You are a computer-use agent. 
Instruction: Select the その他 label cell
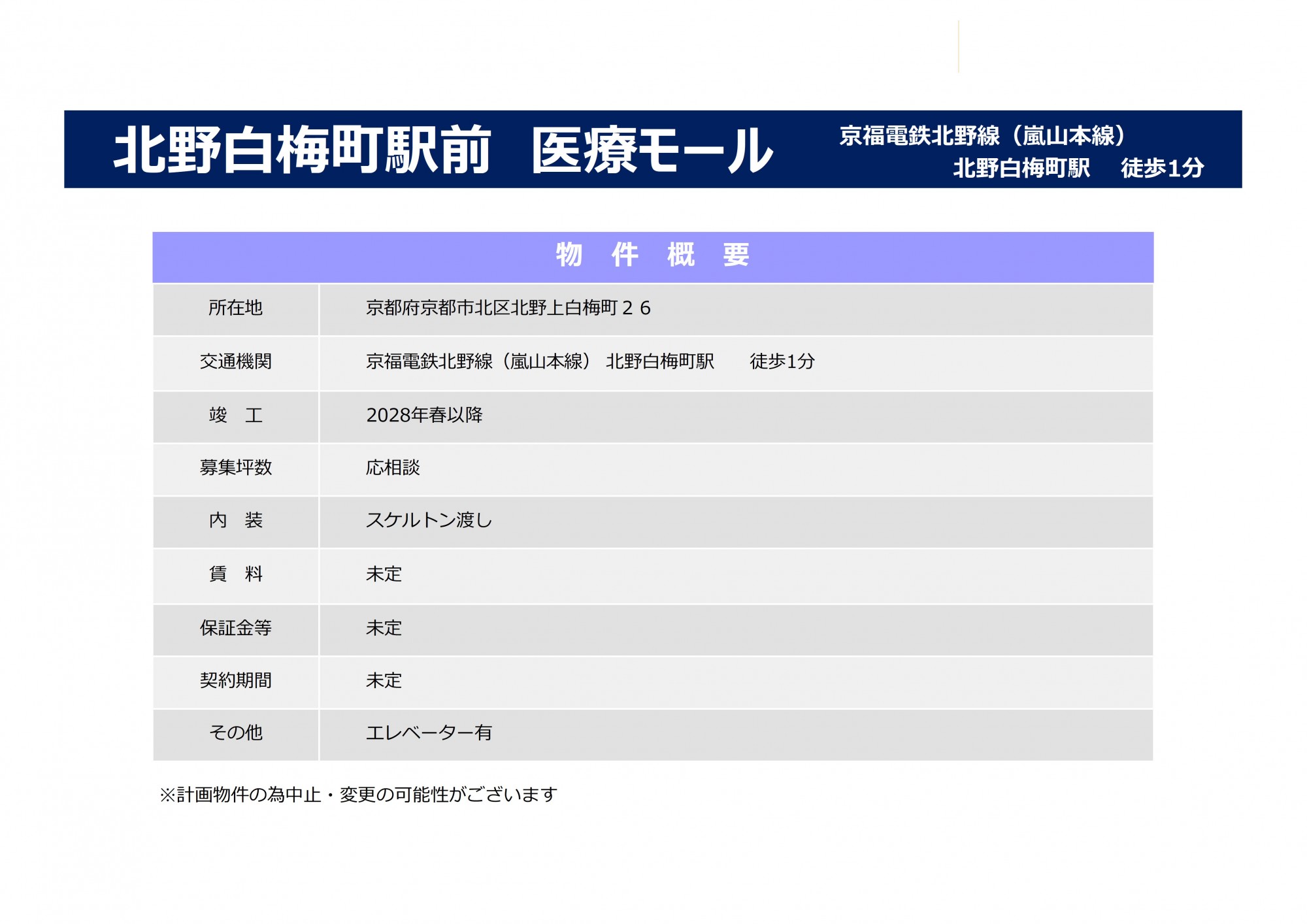(235, 733)
